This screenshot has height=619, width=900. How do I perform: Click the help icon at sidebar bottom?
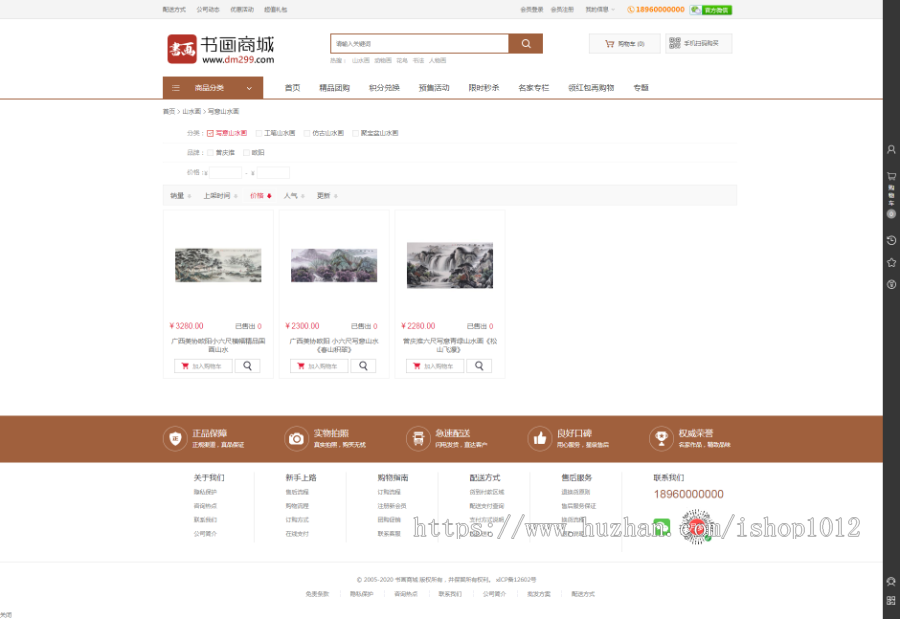[890, 284]
